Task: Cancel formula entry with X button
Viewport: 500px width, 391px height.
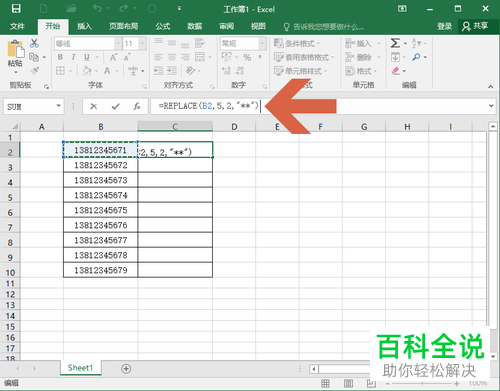Action: (94, 106)
